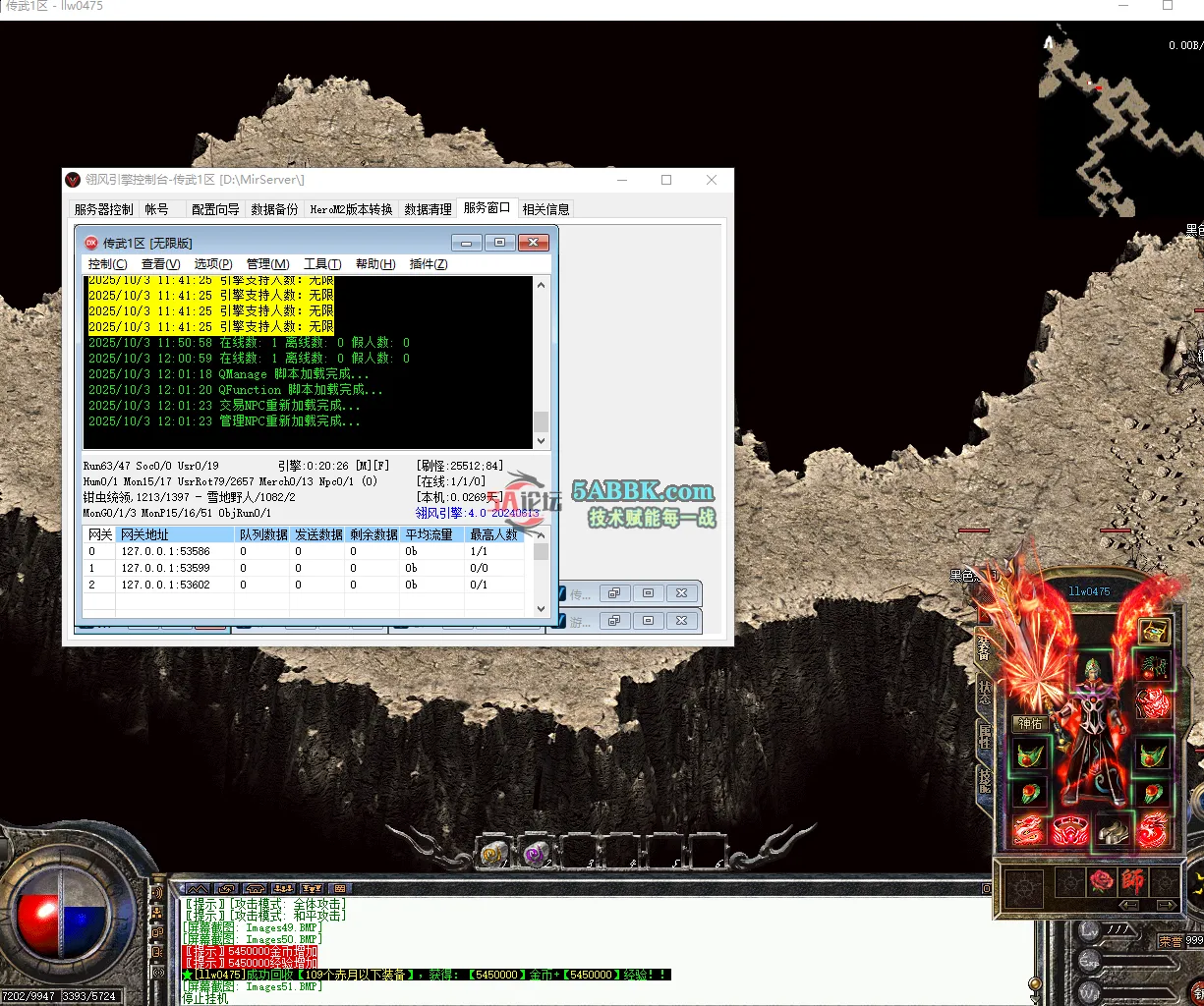Open the 控制(C) menu
The width and height of the screenshot is (1204, 1006).
pos(107,264)
